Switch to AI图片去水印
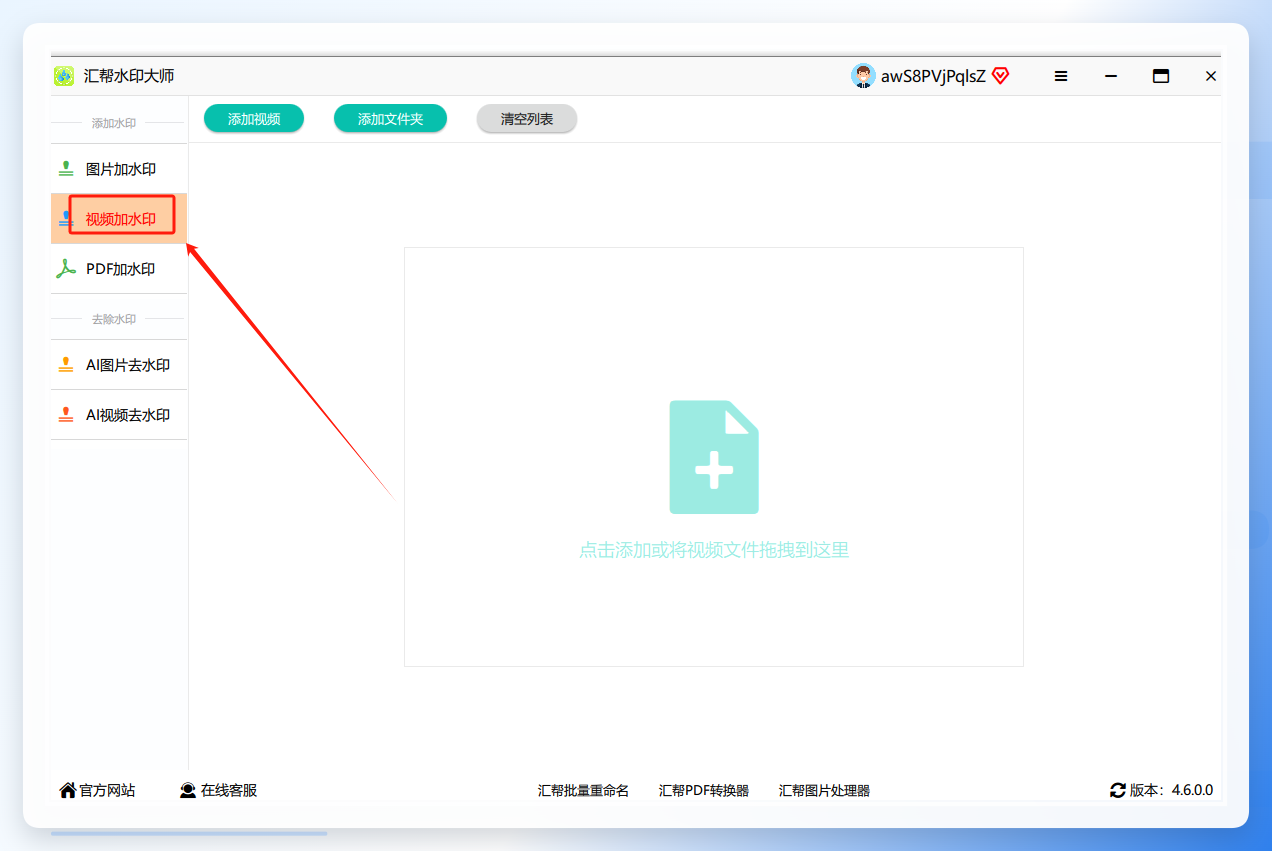Image resolution: width=1272 pixels, height=851 pixels. coord(119,365)
